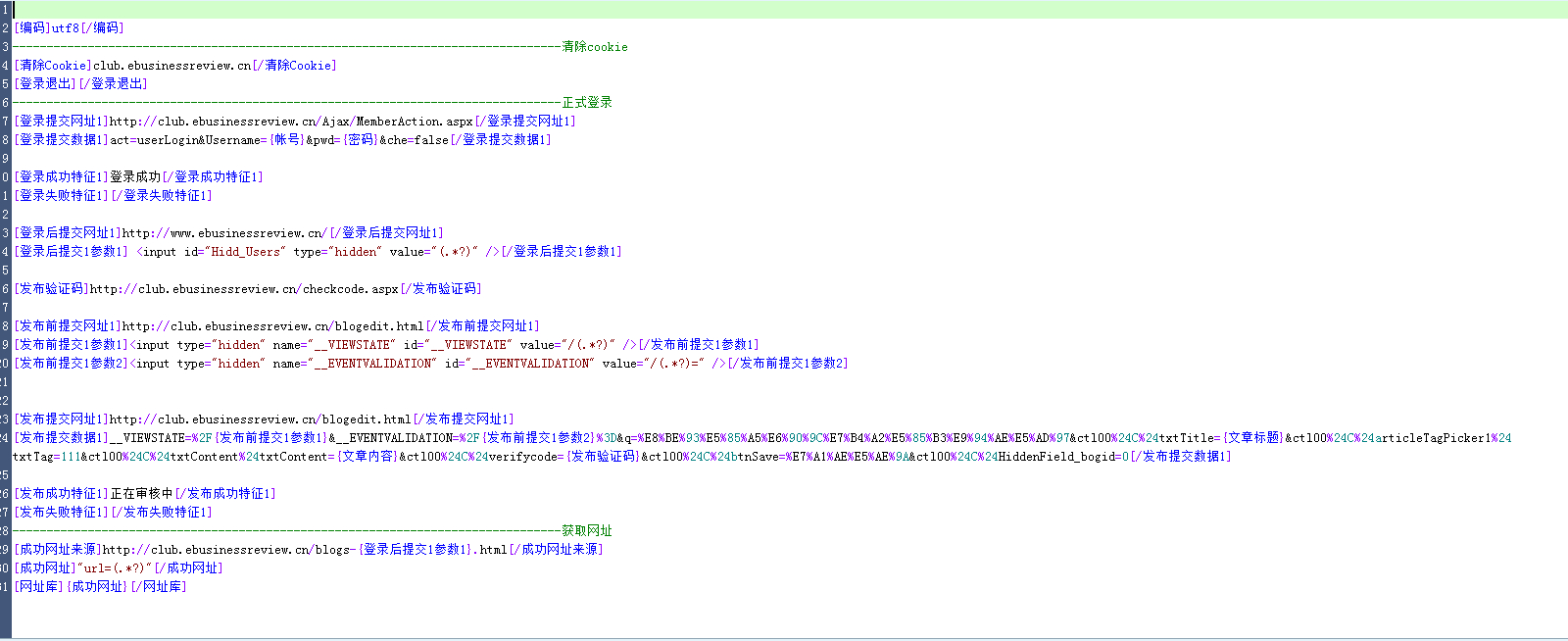This screenshot has width=1568, height=641.
Task: Click the green 清除cookie section comment
Action: coord(594,47)
